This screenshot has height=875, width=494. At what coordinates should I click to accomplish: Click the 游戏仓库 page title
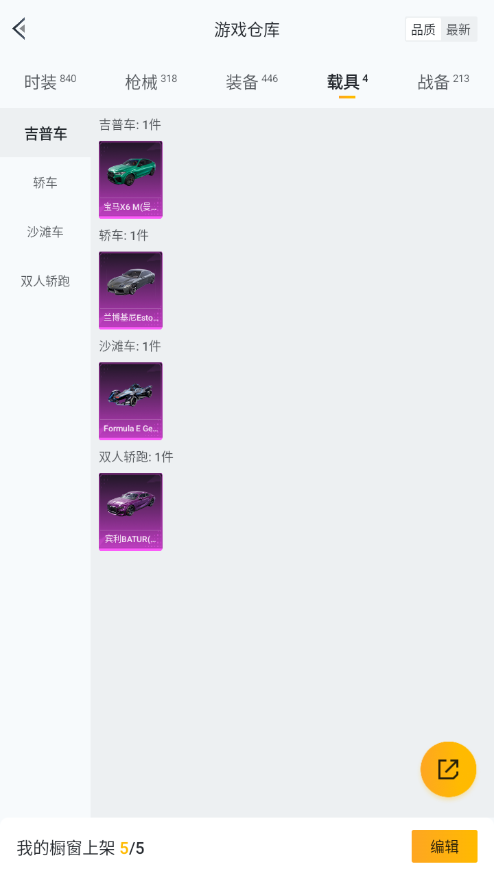click(247, 30)
